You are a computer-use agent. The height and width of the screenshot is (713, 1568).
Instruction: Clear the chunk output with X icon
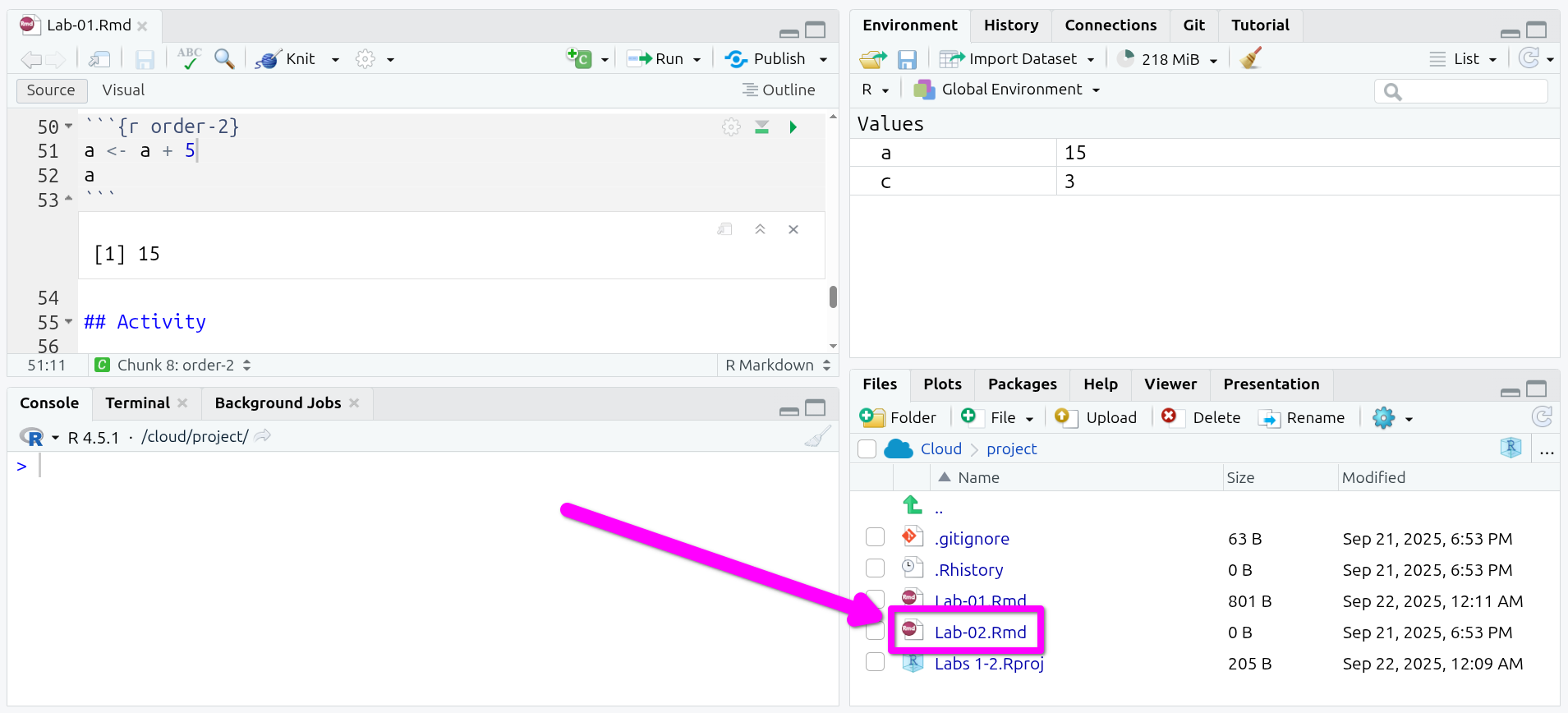pyautogui.click(x=793, y=229)
